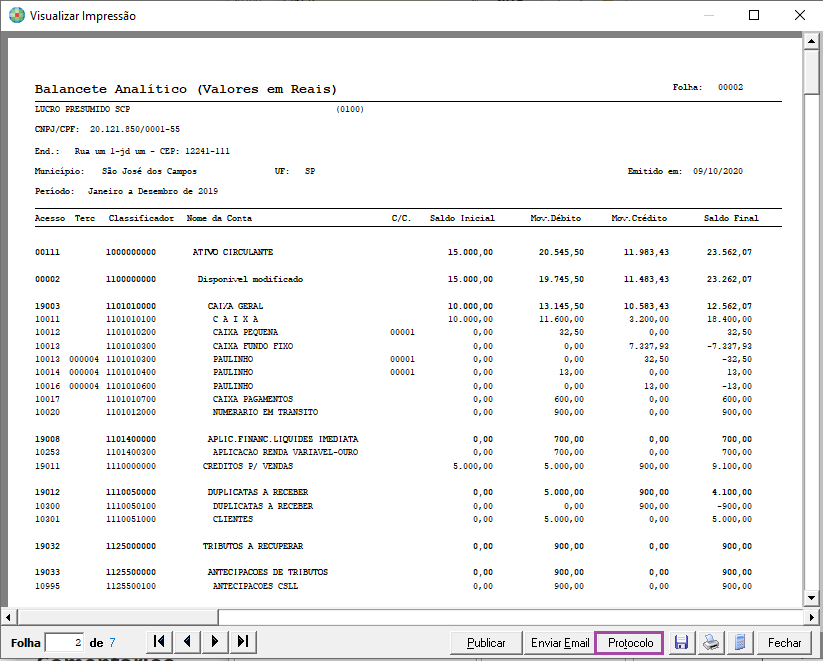
Task: Click the saldo final value 23.562,07
Action: [x=729, y=252]
